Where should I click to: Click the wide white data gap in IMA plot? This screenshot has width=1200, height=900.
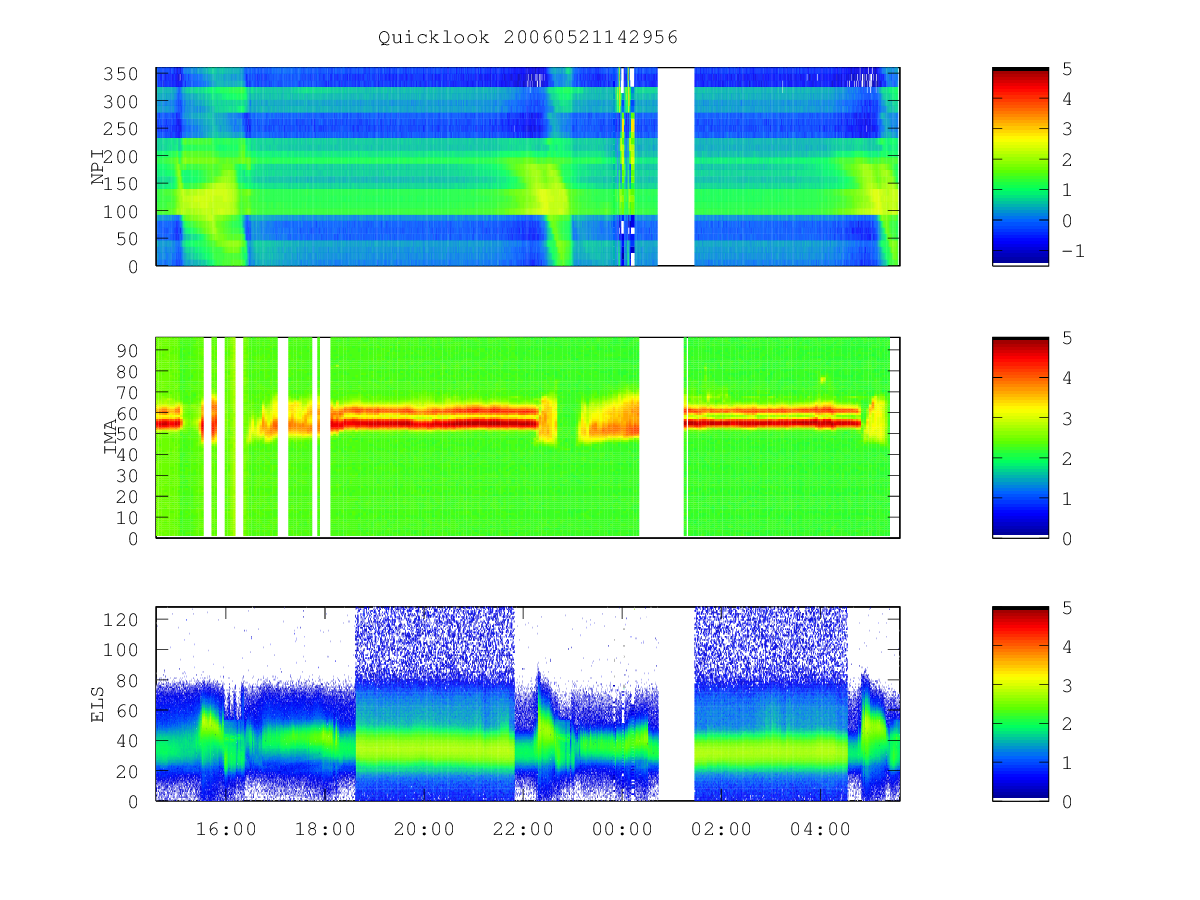click(x=661, y=437)
